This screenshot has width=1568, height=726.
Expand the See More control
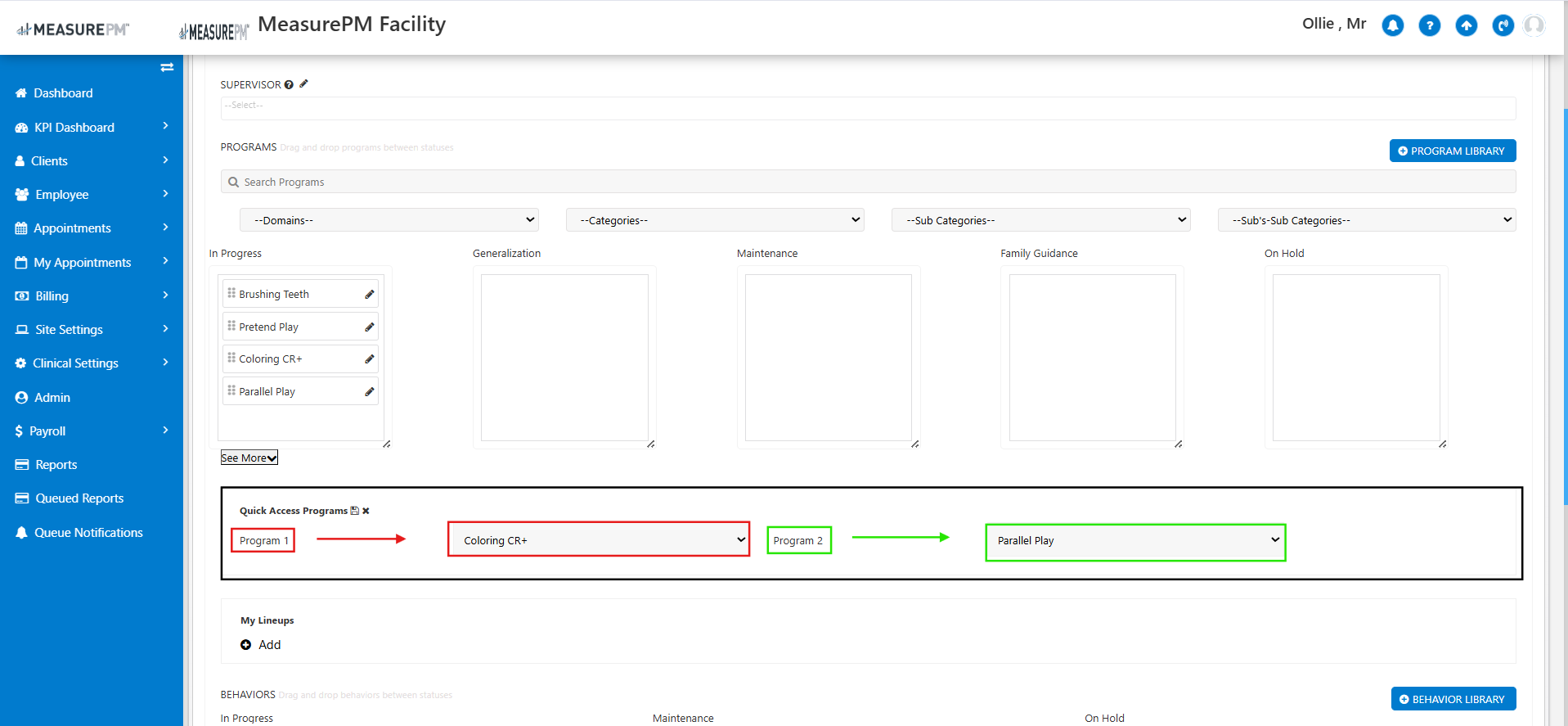point(249,458)
